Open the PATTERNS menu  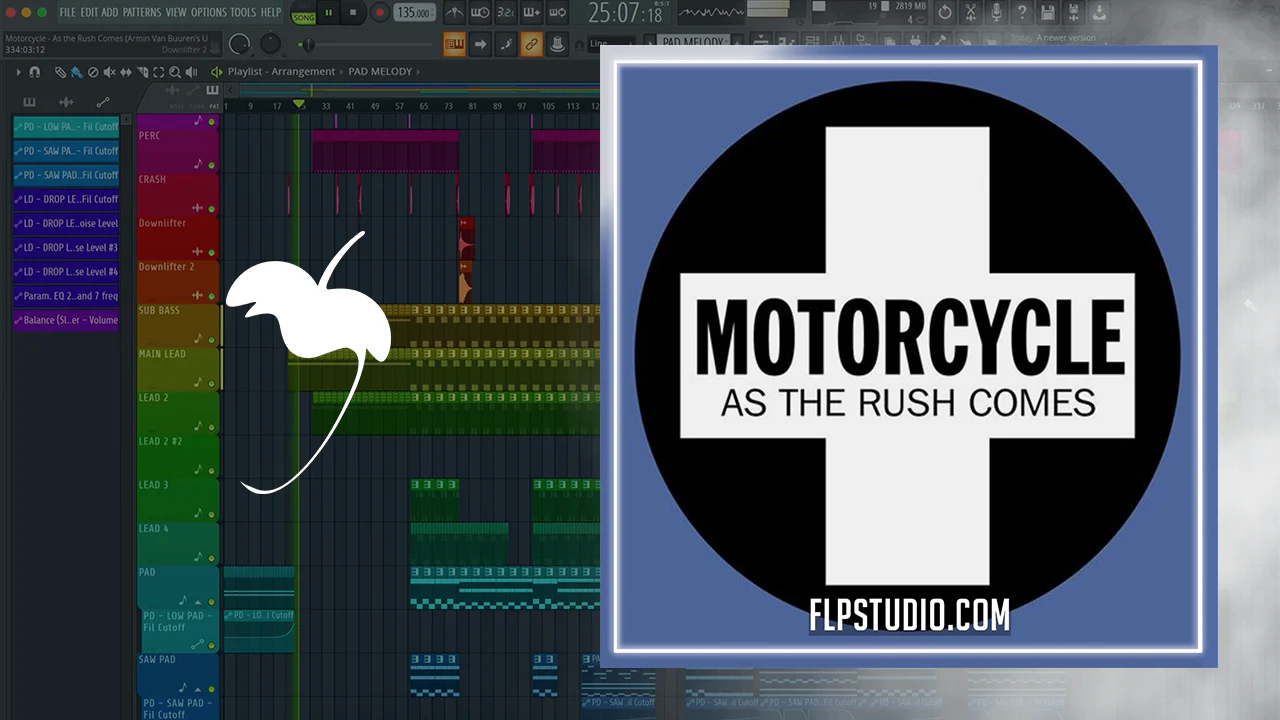click(x=142, y=12)
